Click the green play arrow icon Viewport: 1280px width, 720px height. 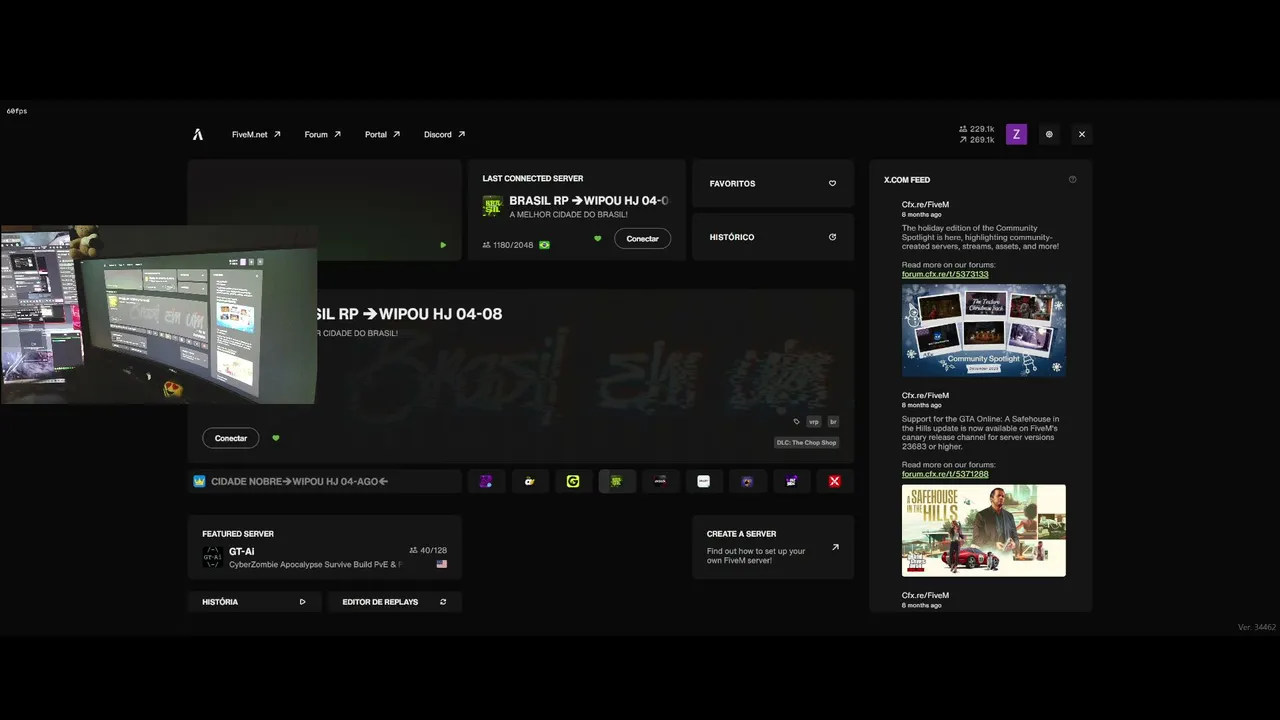click(x=443, y=245)
